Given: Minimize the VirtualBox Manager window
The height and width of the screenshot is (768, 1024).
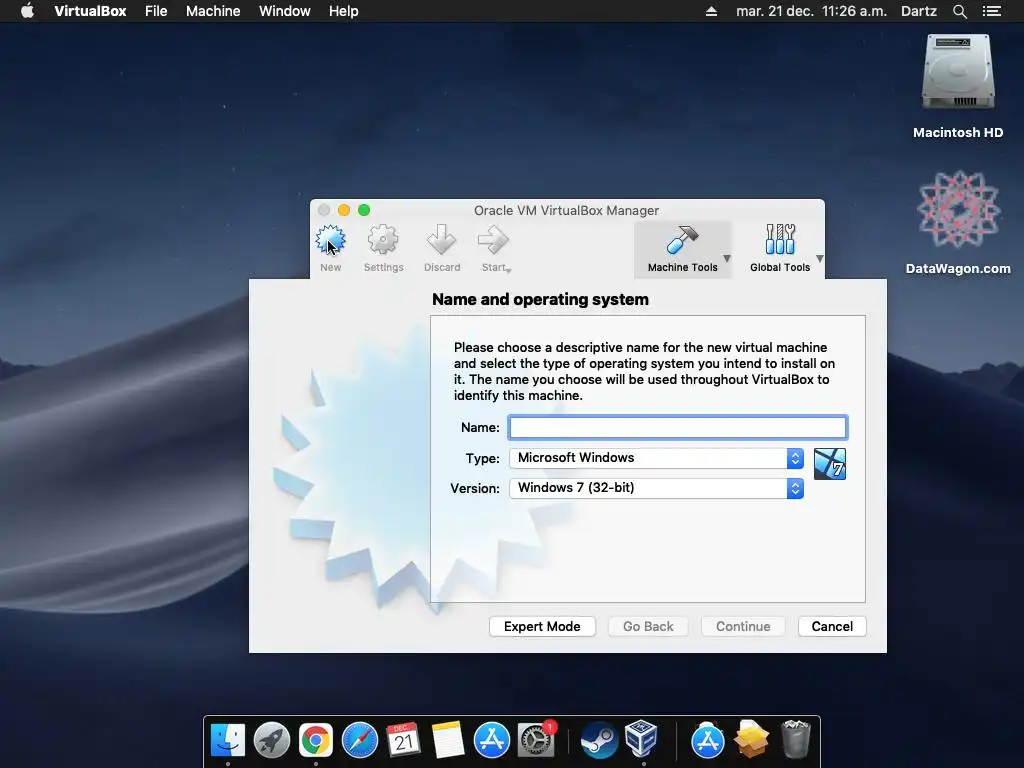Looking at the screenshot, I should [x=344, y=210].
